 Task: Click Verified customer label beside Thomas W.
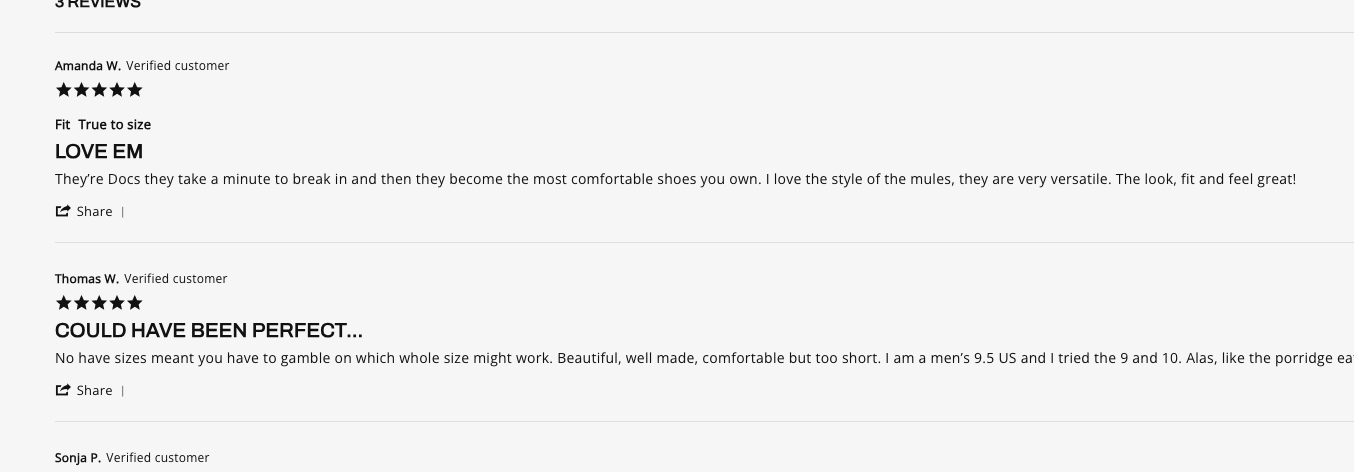(176, 279)
